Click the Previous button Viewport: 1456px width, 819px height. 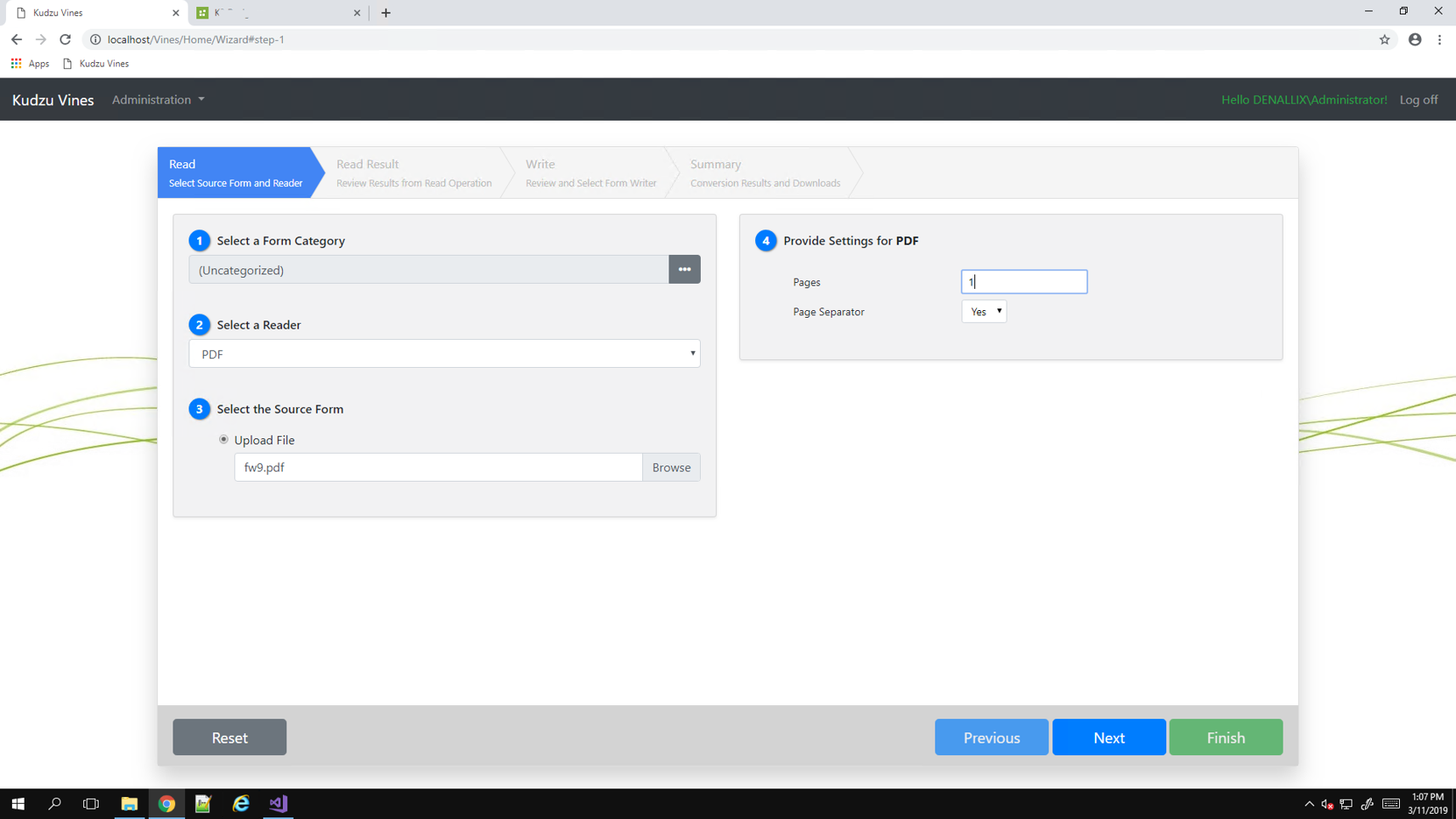click(x=991, y=737)
